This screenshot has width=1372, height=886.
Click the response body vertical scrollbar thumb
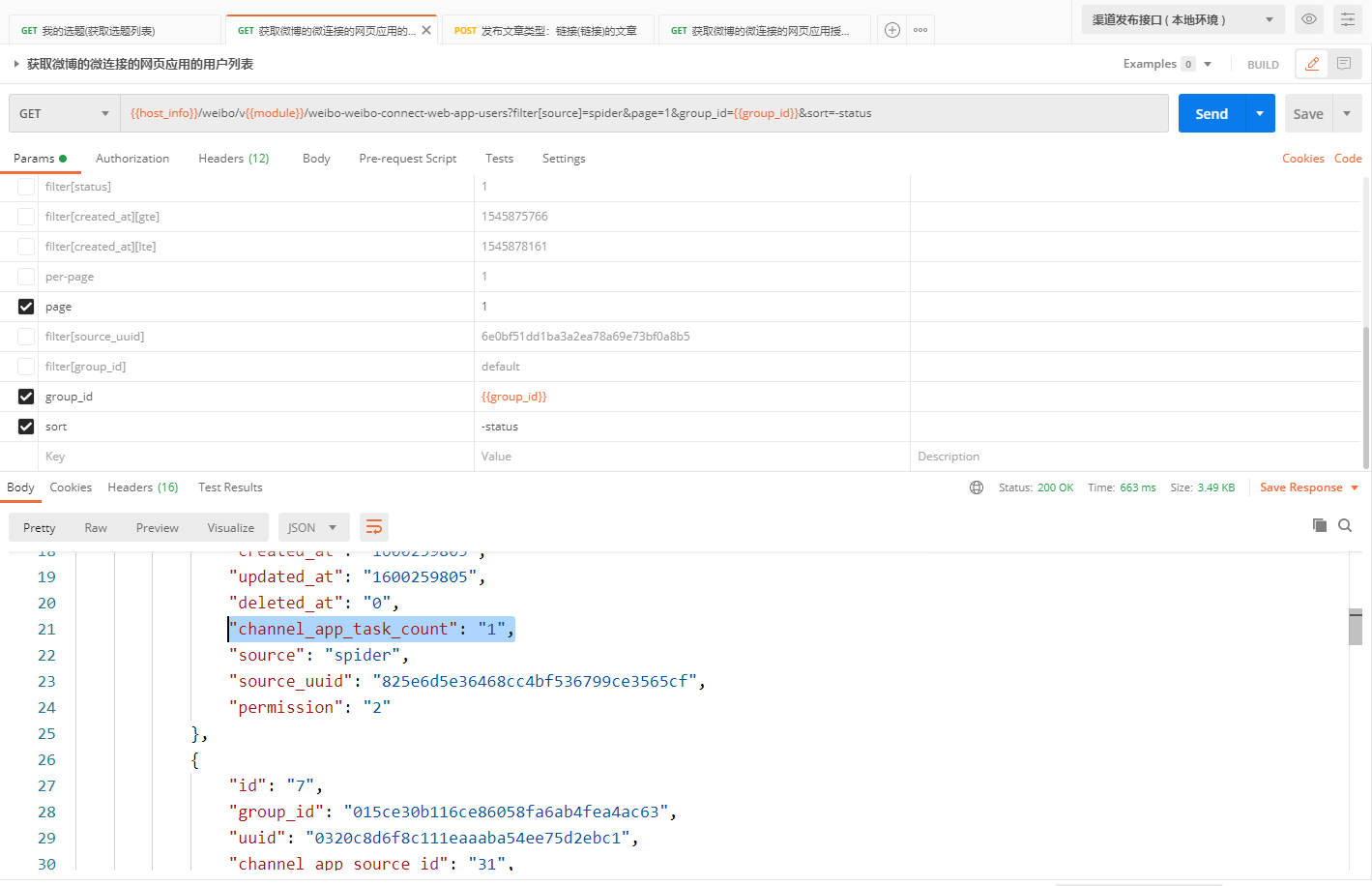(x=1356, y=627)
